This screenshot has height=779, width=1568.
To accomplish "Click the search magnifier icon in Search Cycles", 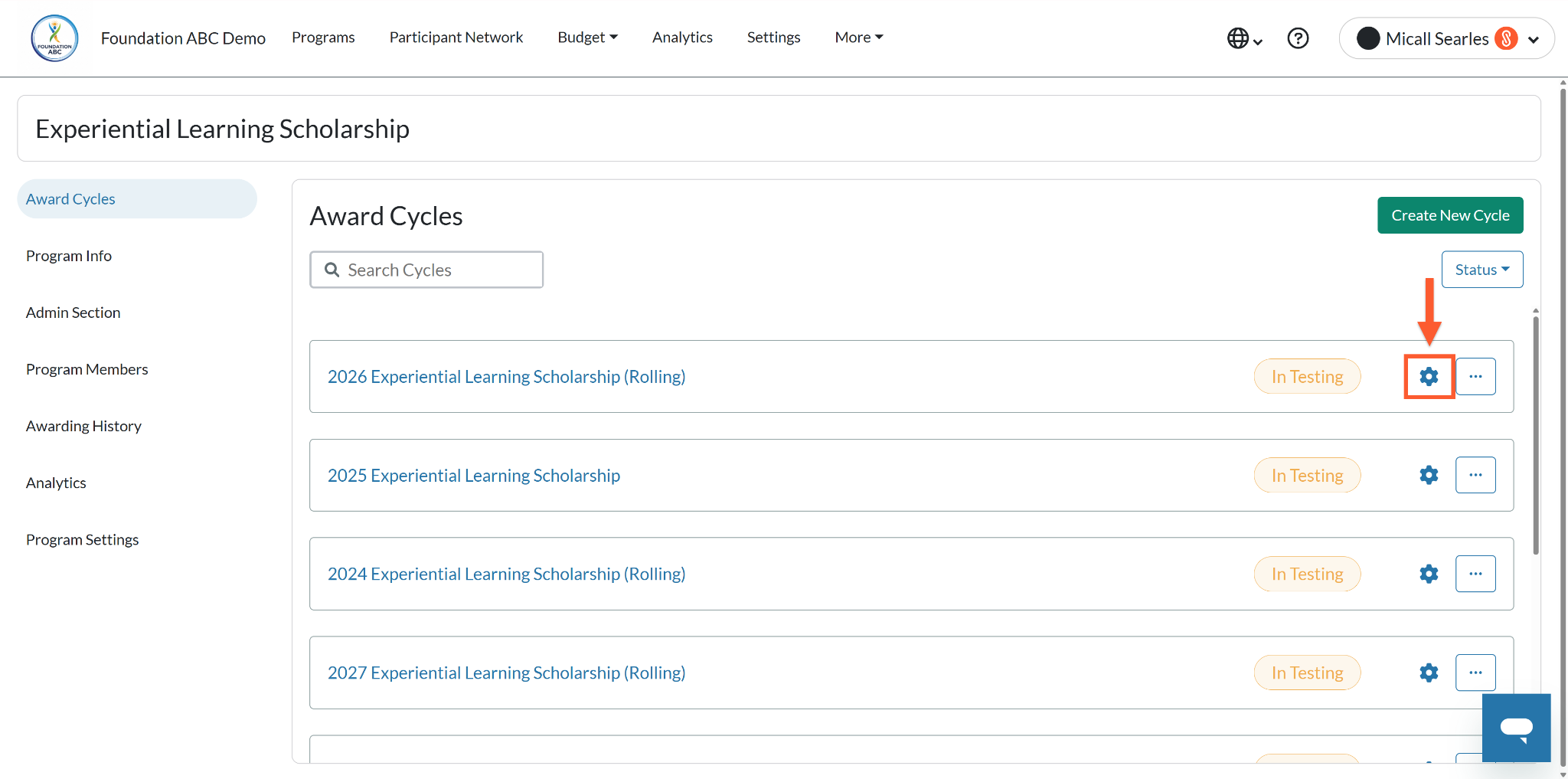I will pos(332,270).
